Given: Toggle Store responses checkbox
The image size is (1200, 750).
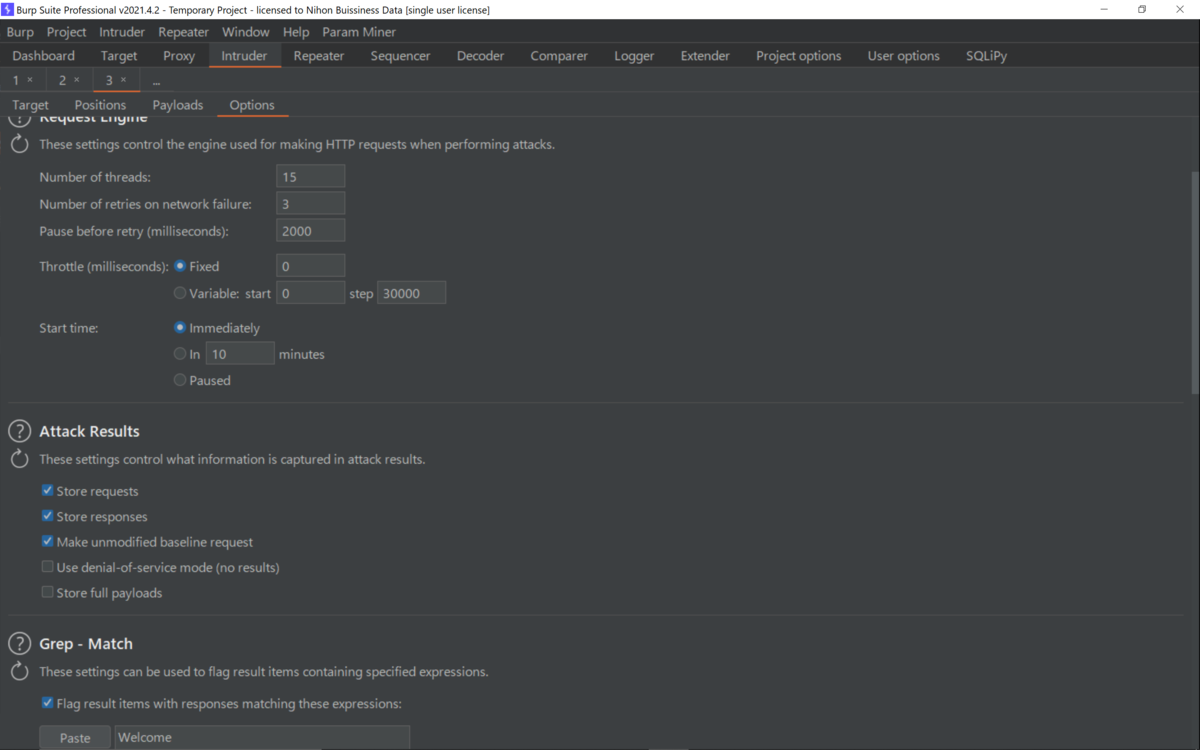Looking at the screenshot, I should 47,516.
